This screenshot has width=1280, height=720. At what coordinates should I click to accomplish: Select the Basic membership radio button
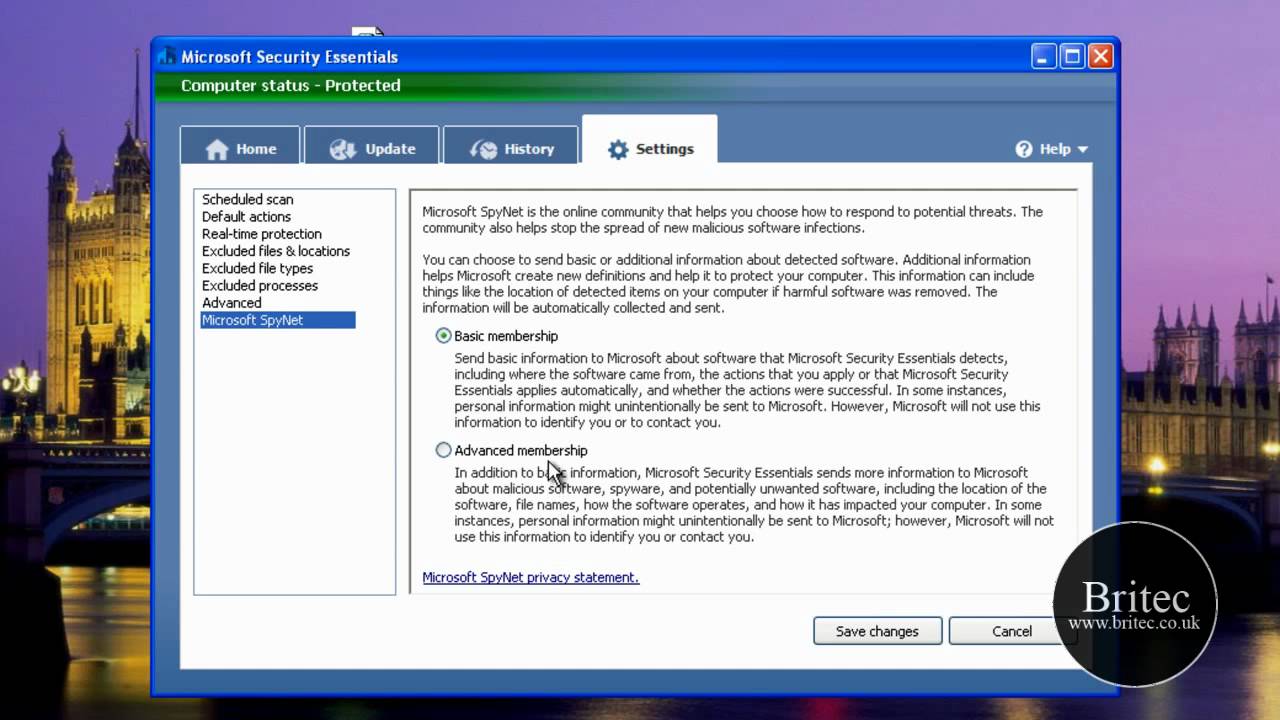(444, 336)
